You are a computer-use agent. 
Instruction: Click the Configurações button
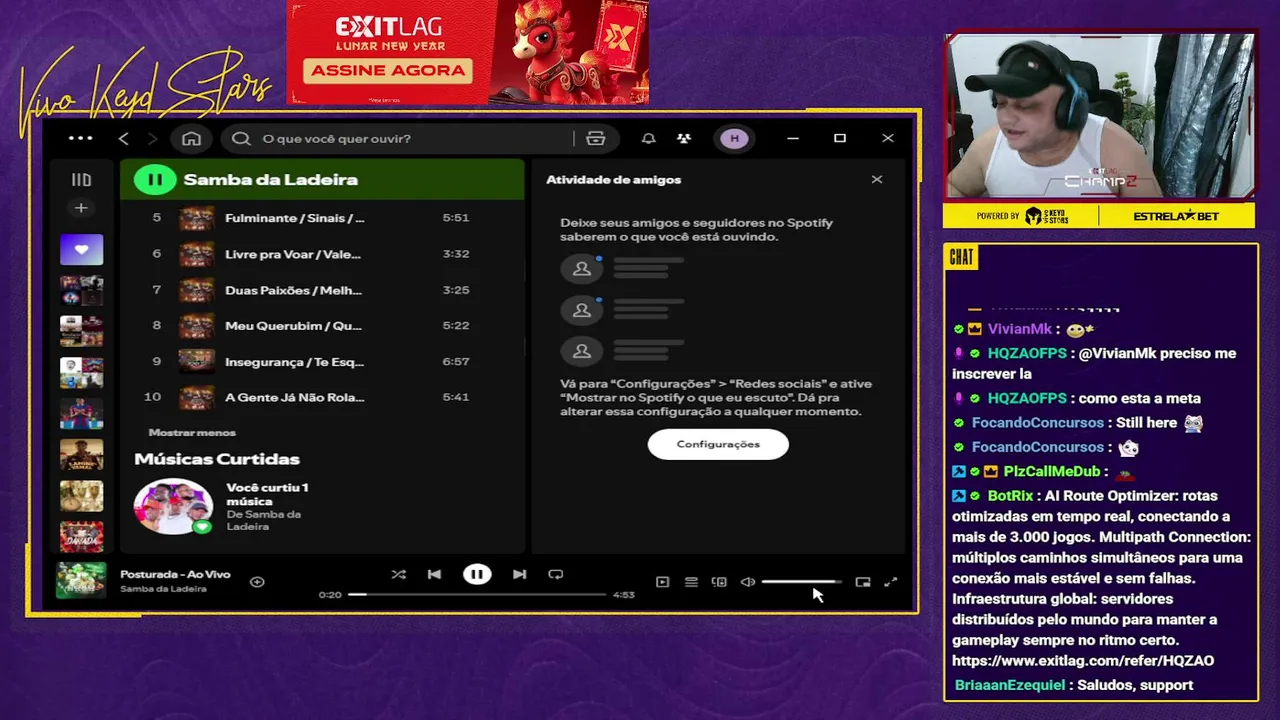[x=718, y=444]
